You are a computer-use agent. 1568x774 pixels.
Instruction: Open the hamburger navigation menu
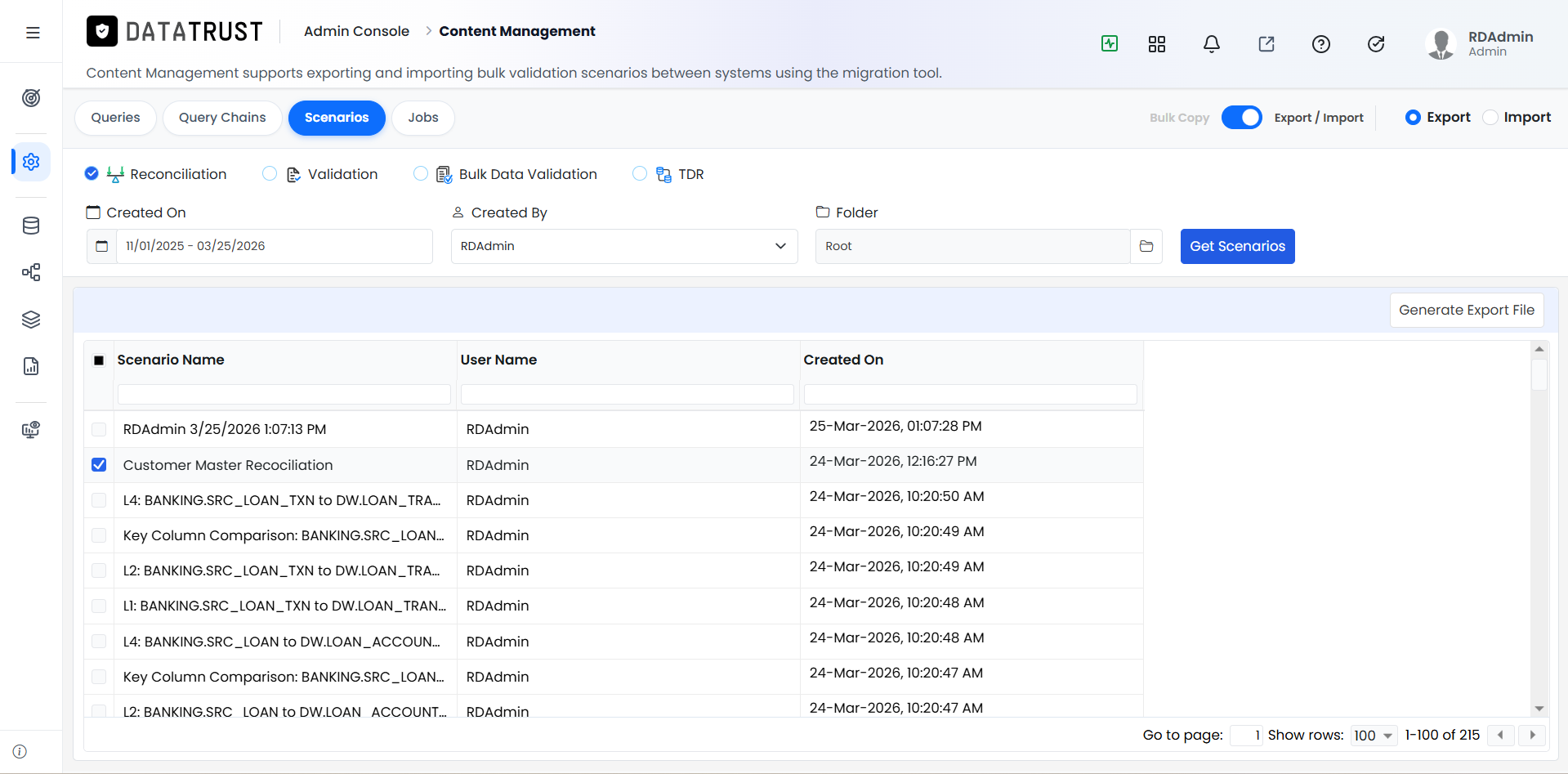33,33
